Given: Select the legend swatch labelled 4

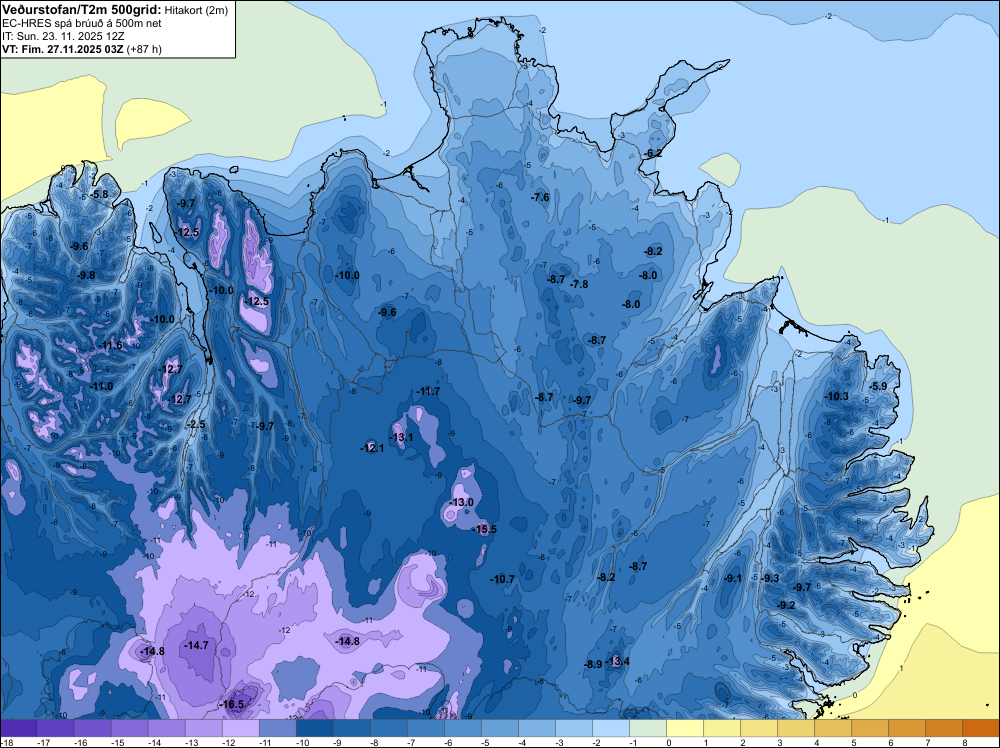Looking at the screenshot, I should click(x=833, y=728).
